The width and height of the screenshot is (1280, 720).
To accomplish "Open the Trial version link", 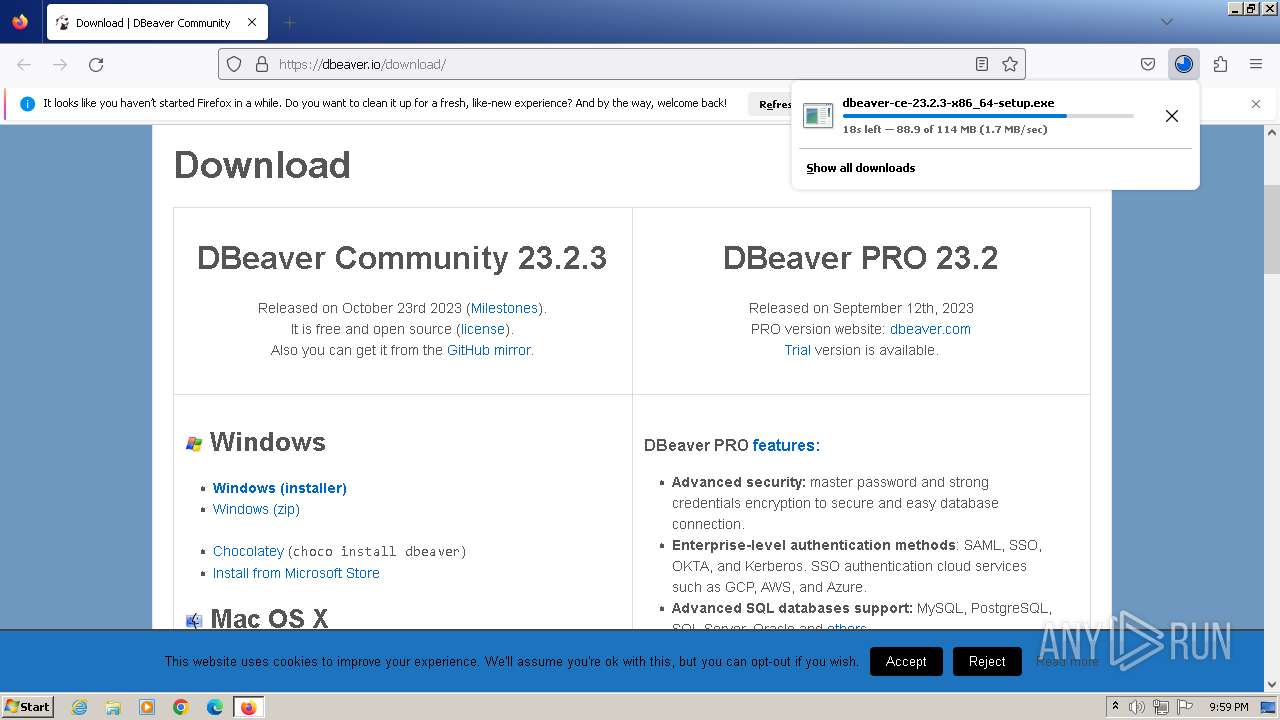I will 797,350.
